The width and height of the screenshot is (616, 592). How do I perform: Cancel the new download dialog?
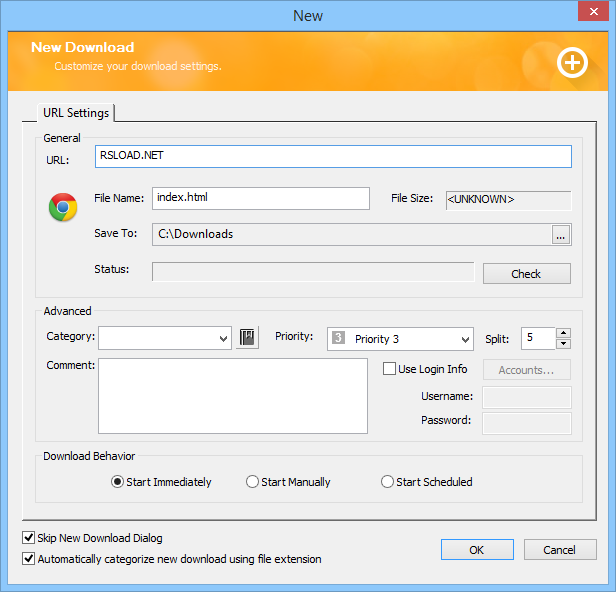click(x=560, y=550)
